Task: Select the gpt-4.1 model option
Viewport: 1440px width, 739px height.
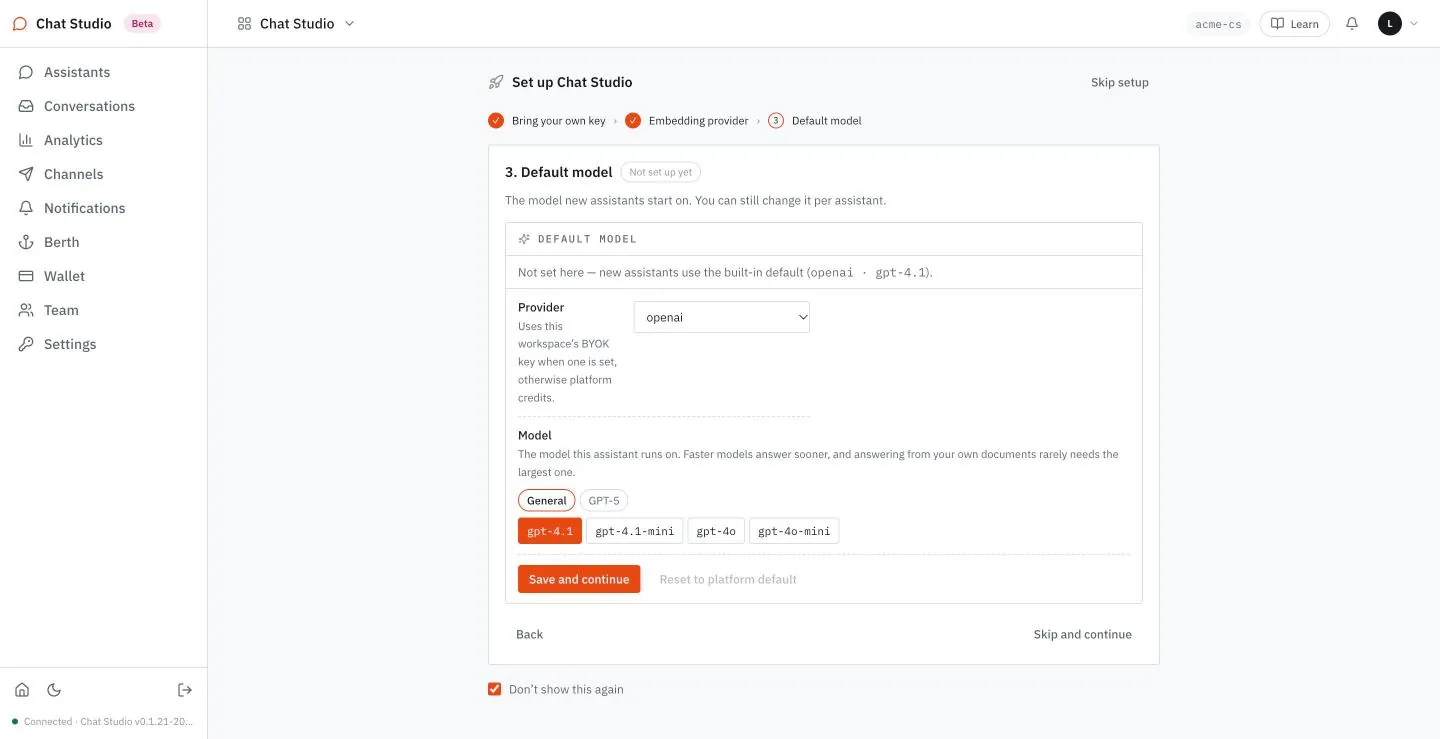Action: 550,531
